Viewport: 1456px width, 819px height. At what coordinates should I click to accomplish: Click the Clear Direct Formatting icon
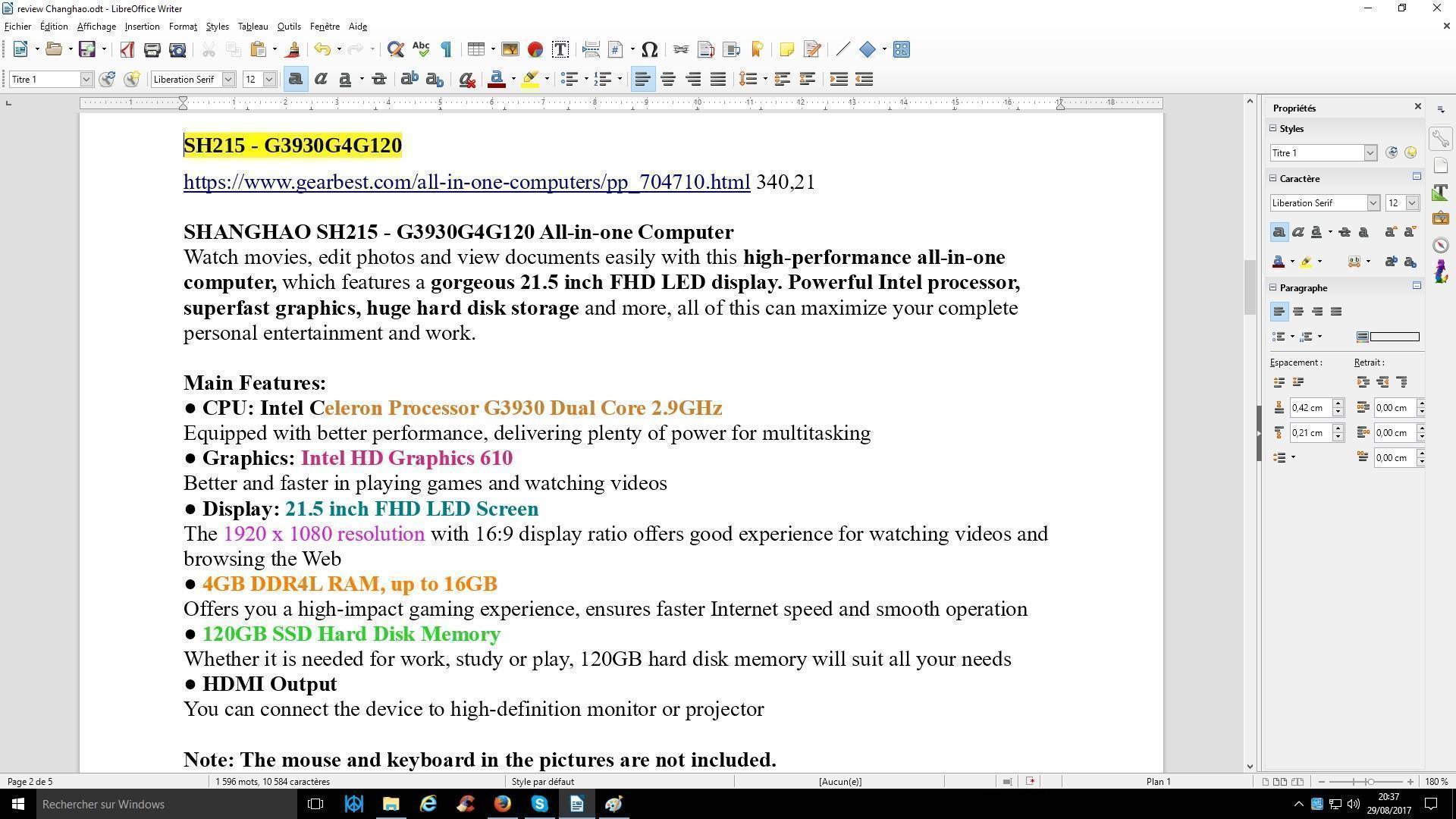click(x=467, y=80)
